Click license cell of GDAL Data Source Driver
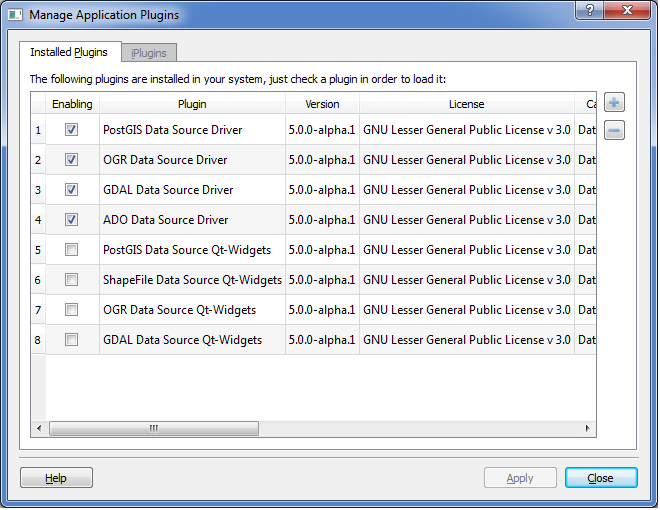This screenshot has width=660, height=510. point(468,190)
